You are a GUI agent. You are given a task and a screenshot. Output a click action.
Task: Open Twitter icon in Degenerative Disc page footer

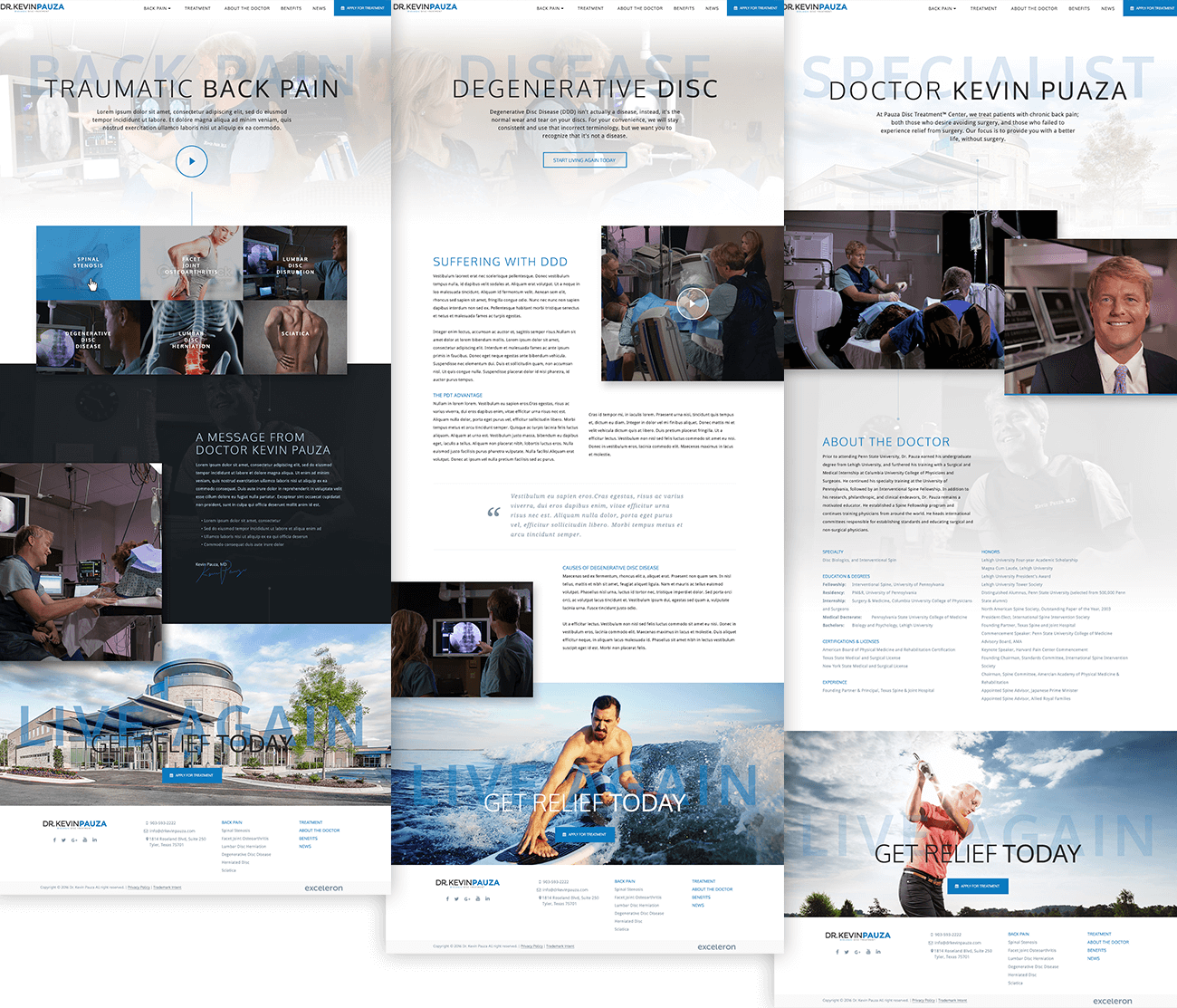[456, 898]
